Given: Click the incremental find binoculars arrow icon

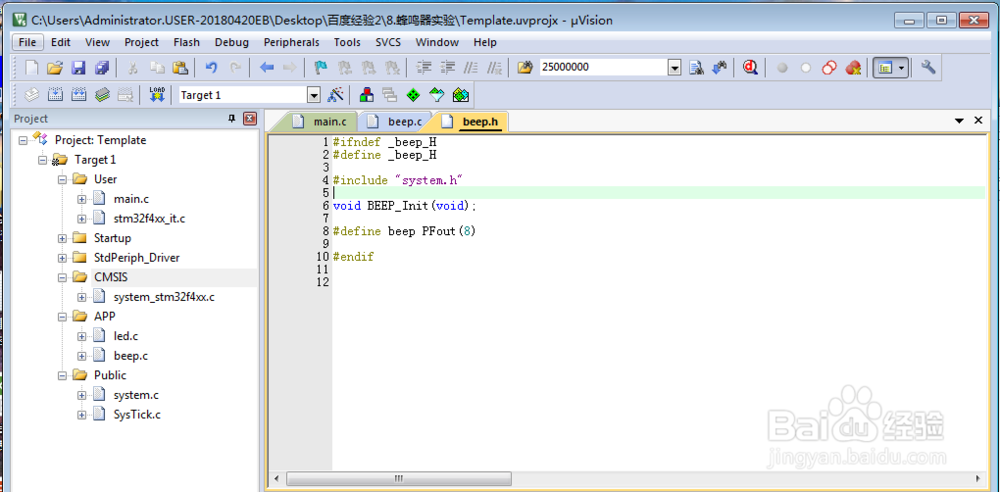Looking at the screenshot, I should pos(719,68).
